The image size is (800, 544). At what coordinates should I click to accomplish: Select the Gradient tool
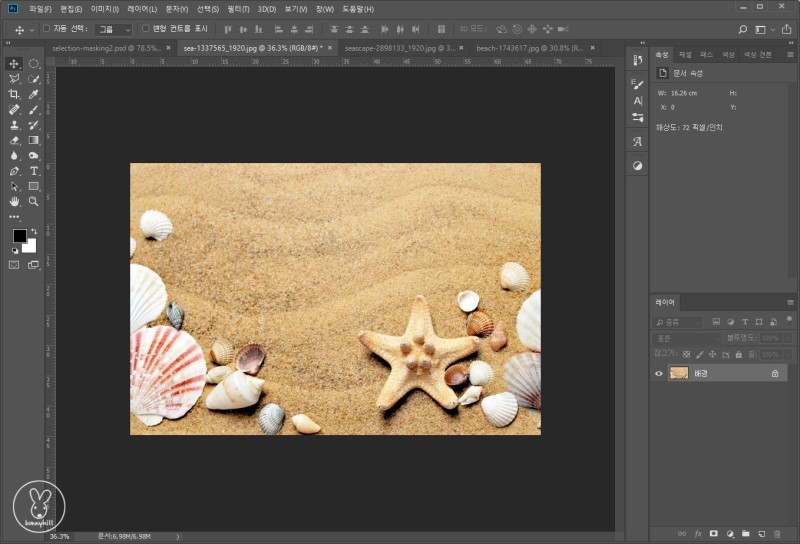click(34, 140)
